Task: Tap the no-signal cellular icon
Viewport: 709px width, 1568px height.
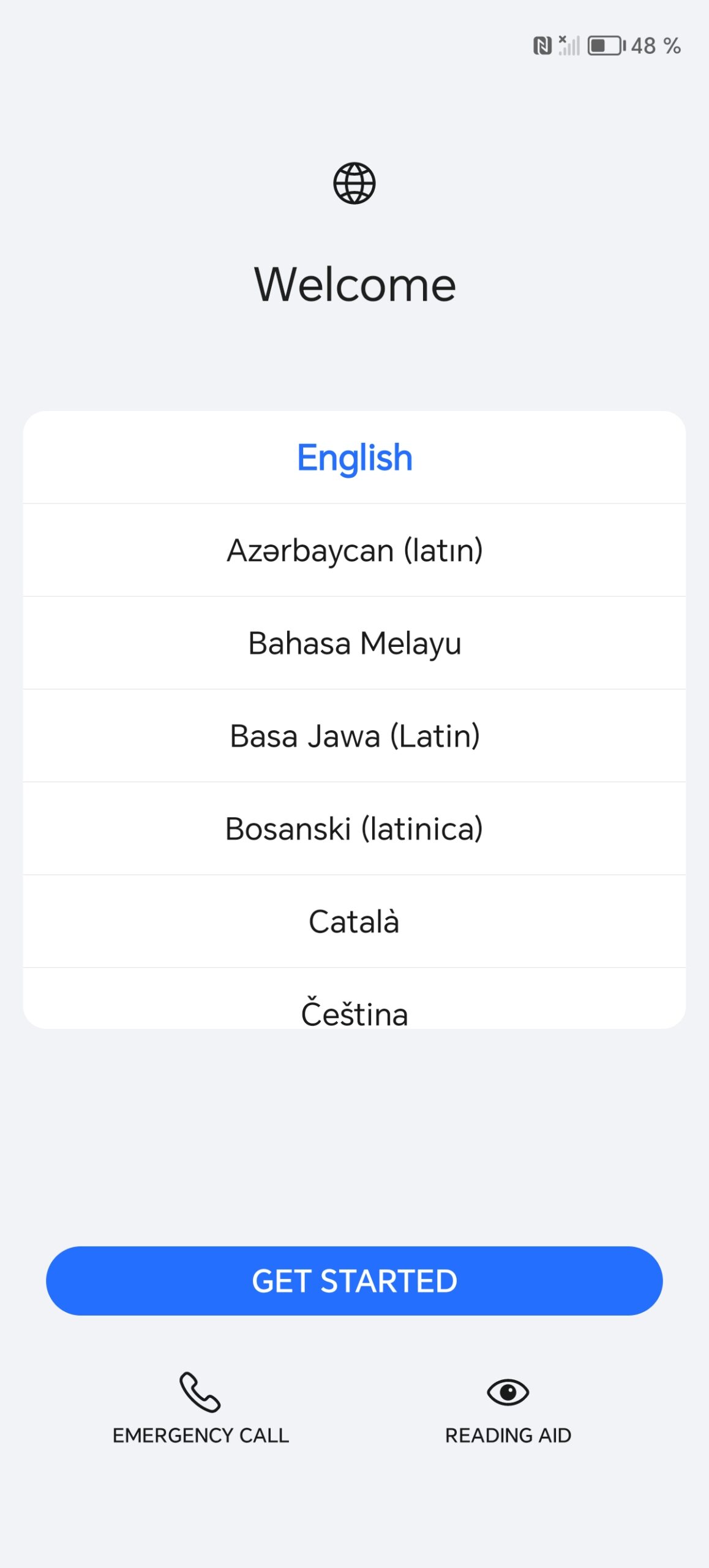Action: (x=569, y=46)
